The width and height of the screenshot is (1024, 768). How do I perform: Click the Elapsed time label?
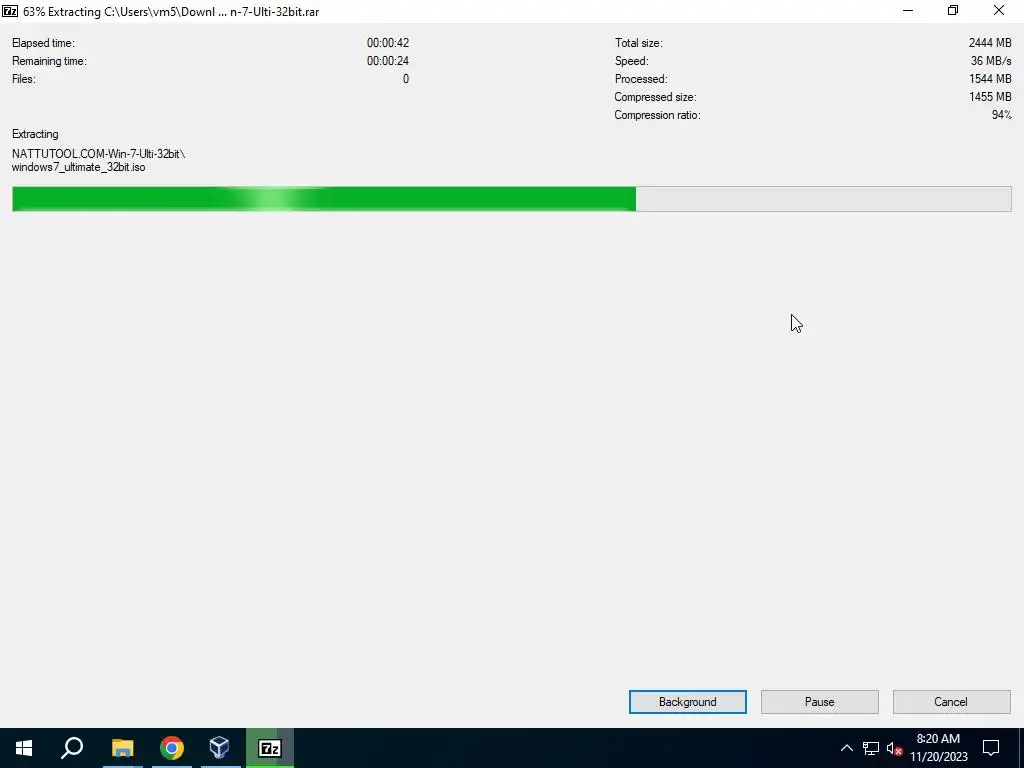coord(43,43)
